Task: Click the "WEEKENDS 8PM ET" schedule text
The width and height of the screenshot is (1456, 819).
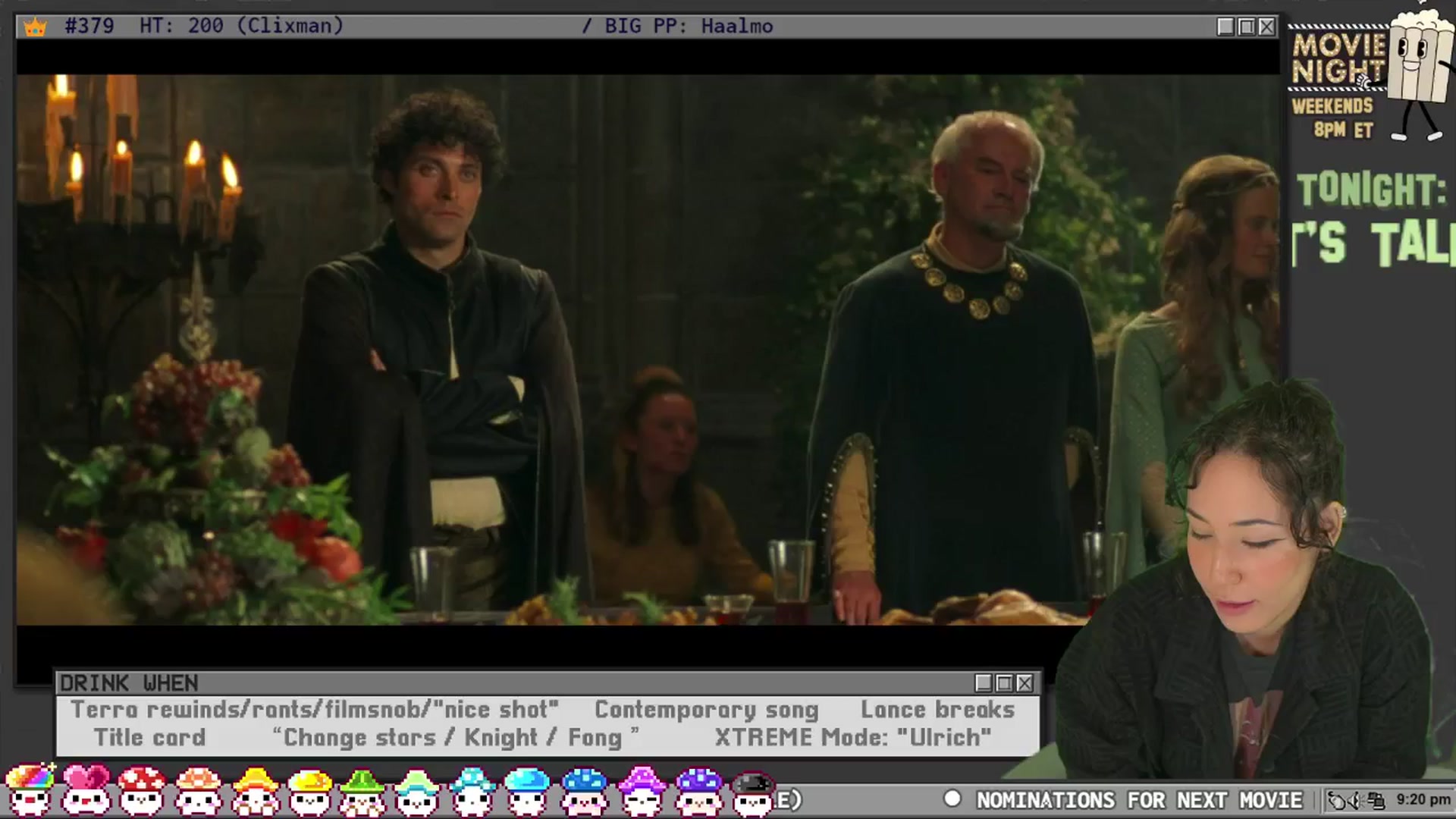Action: coord(1333,118)
